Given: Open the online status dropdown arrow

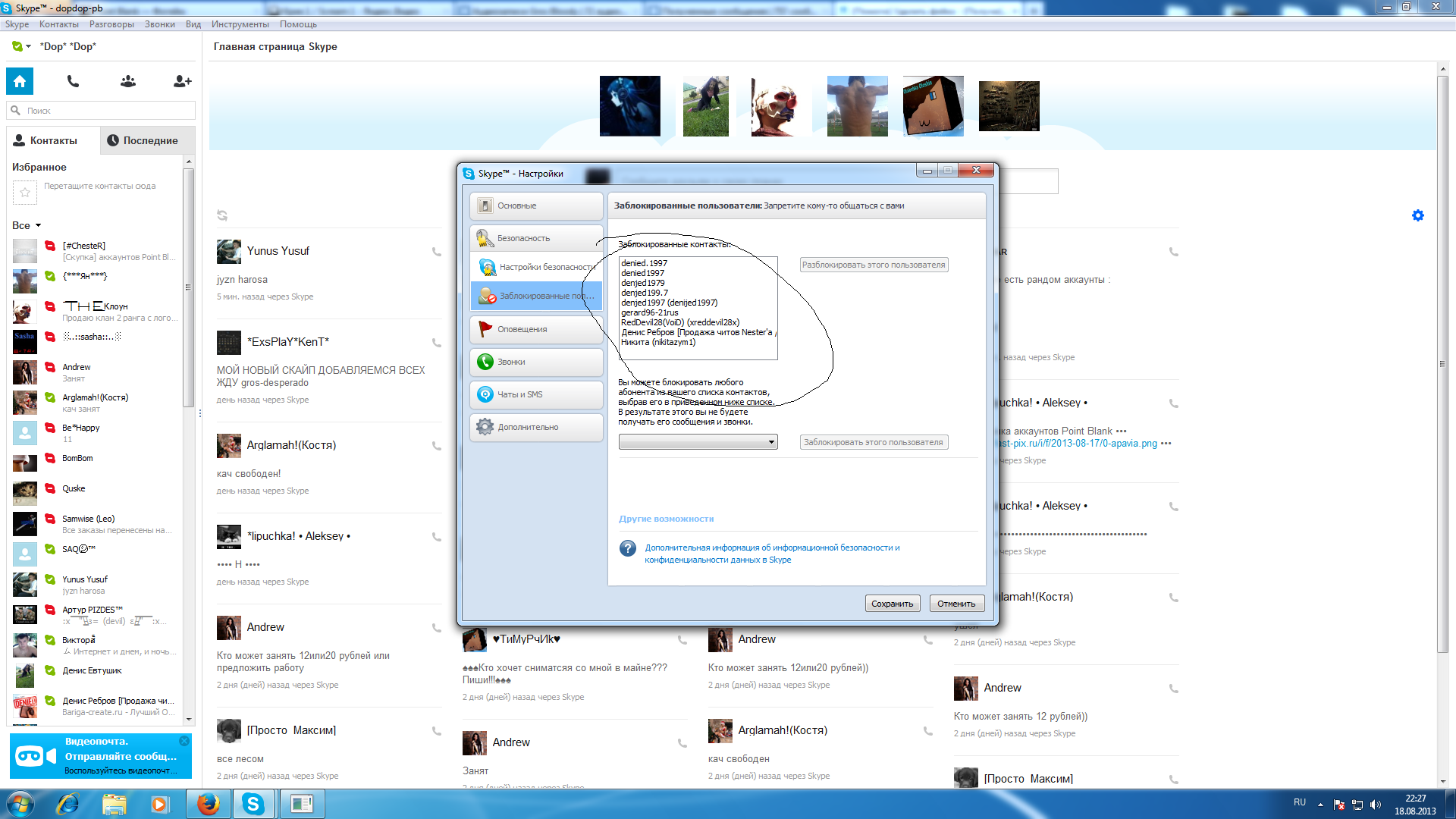Looking at the screenshot, I should (x=28, y=47).
